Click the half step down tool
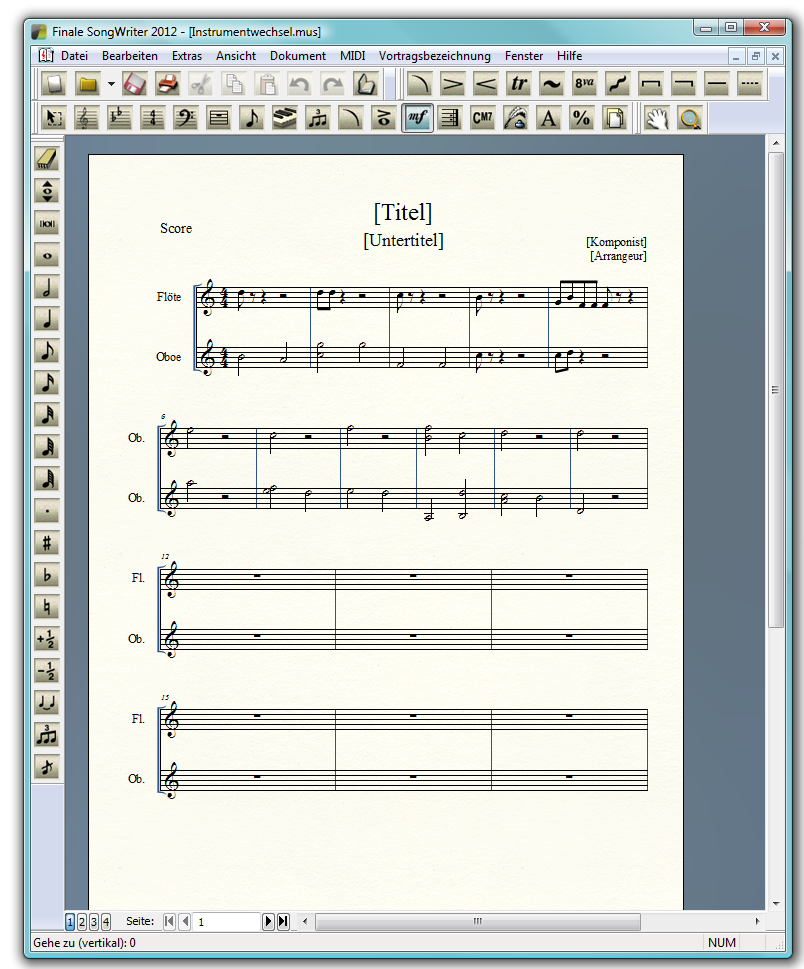This screenshot has width=804, height=969. click(48, 671)
